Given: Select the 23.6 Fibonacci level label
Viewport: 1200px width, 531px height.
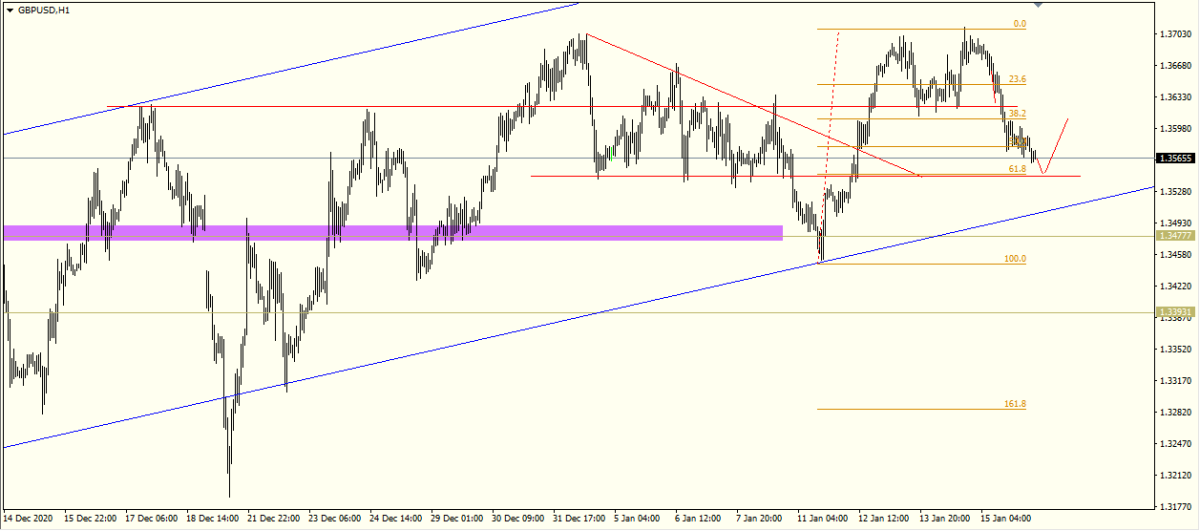Looking at the screenshot, I should tap(1017, 79).
